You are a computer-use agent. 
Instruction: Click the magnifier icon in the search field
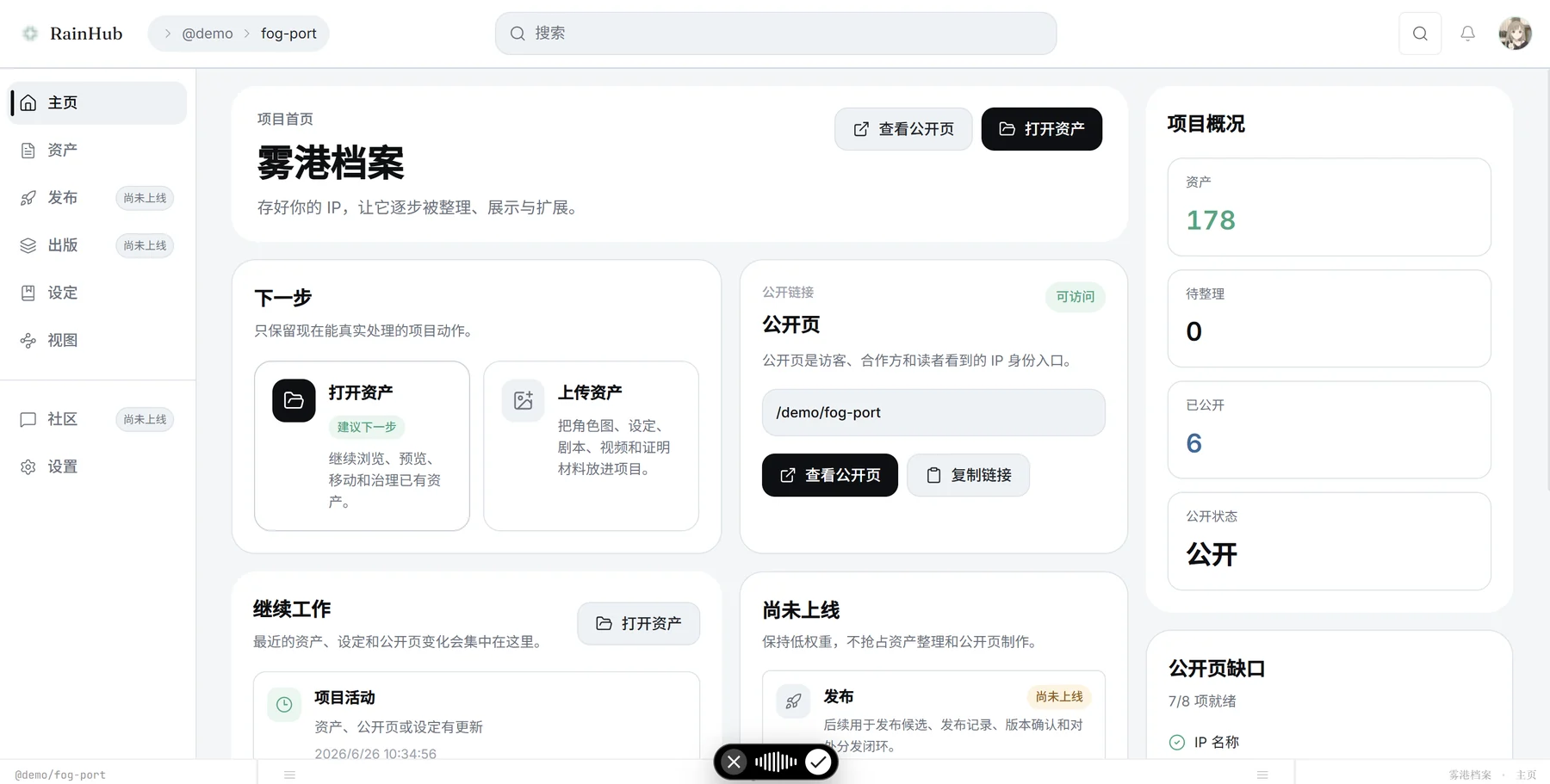518,34
